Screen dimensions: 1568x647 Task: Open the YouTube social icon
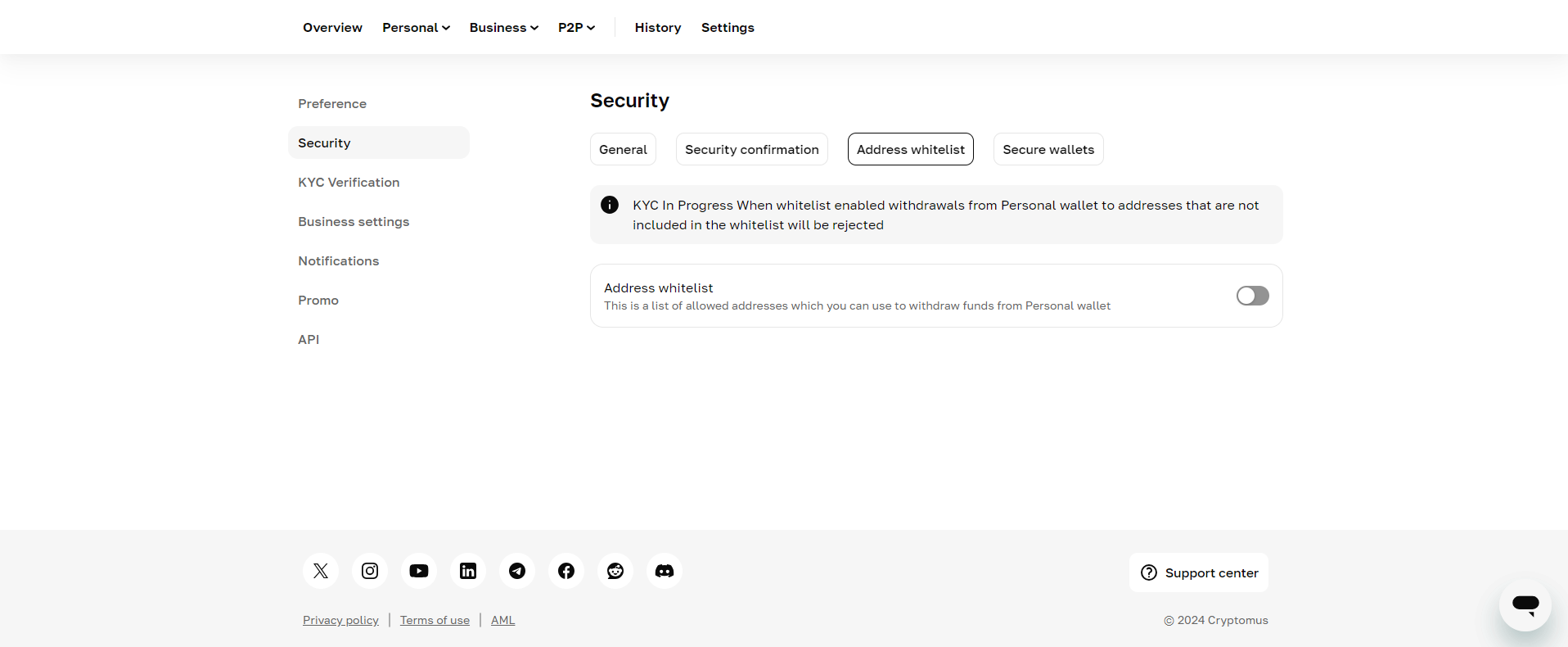point(419,571)
